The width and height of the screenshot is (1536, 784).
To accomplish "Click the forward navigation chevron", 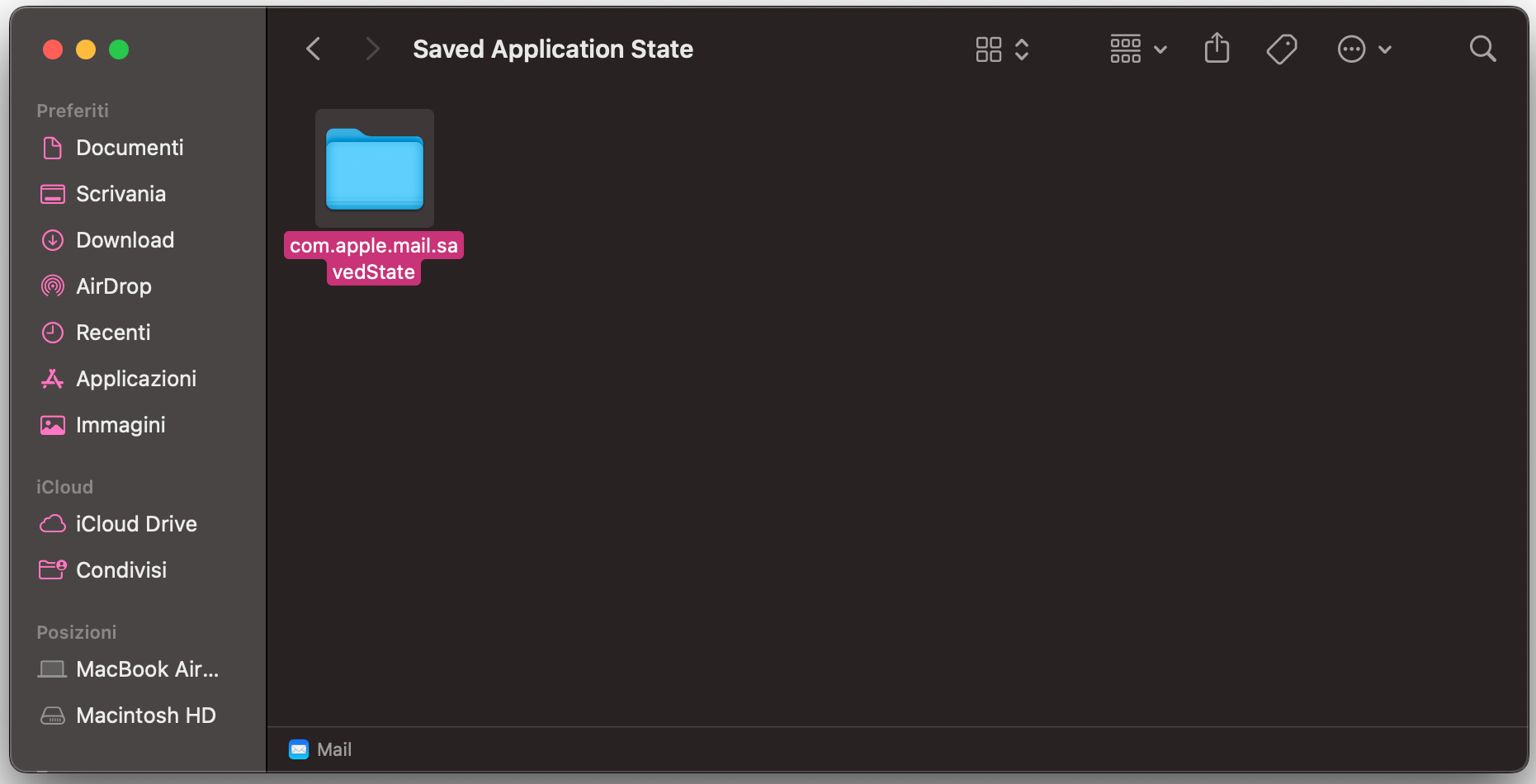I will pos(372,50).
